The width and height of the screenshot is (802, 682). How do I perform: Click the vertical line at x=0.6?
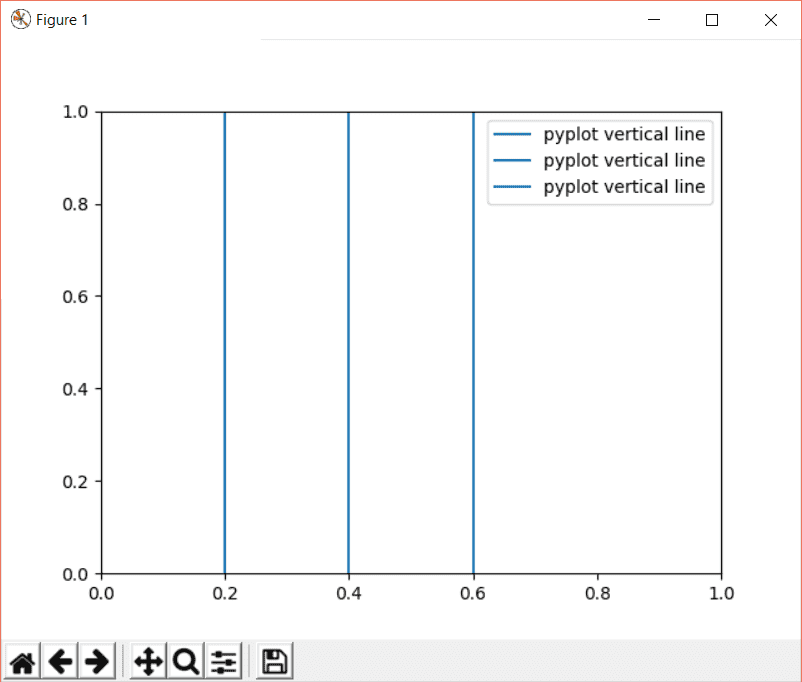(474, 343)
